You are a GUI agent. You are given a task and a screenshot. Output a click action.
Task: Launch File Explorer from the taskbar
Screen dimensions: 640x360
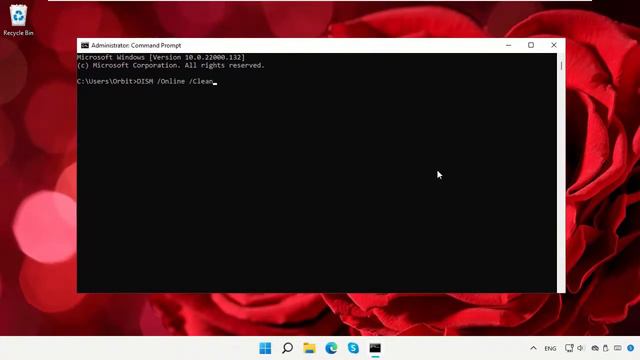pyautogui.click(x=309, y=348)
